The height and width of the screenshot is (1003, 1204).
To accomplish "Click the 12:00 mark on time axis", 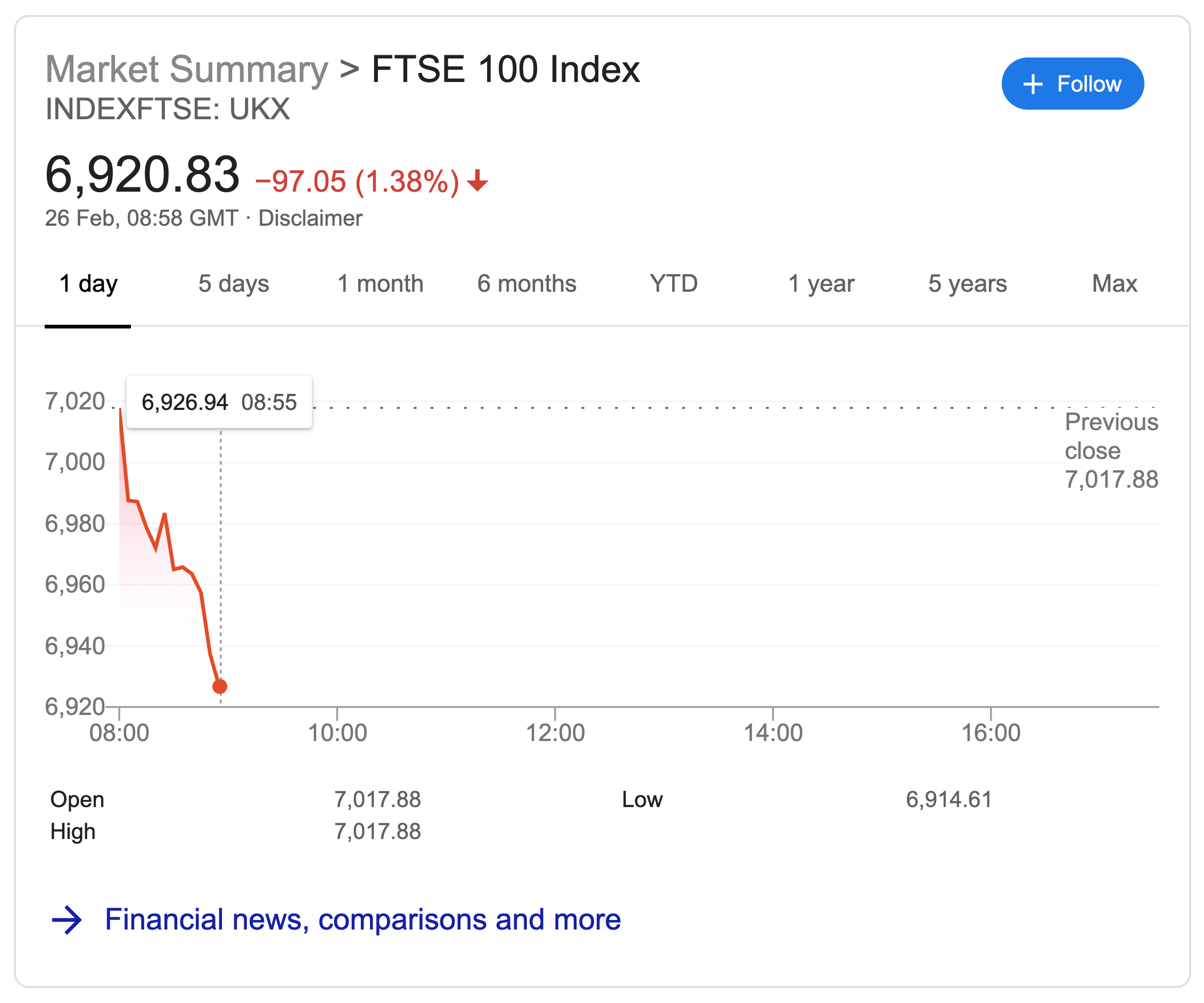I will pos(555,733).
